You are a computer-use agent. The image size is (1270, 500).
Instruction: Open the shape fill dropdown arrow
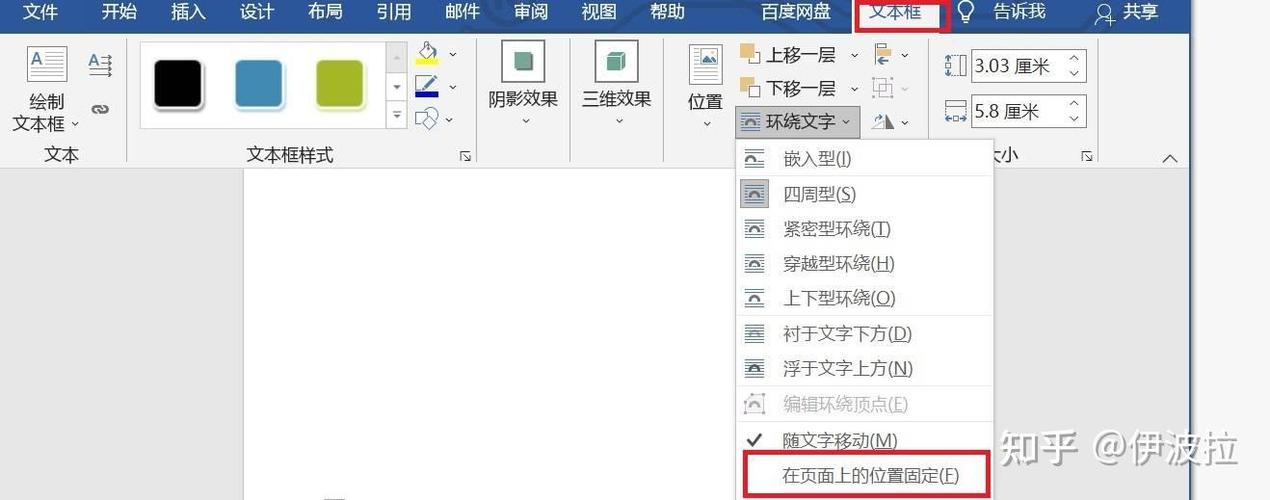453,54
